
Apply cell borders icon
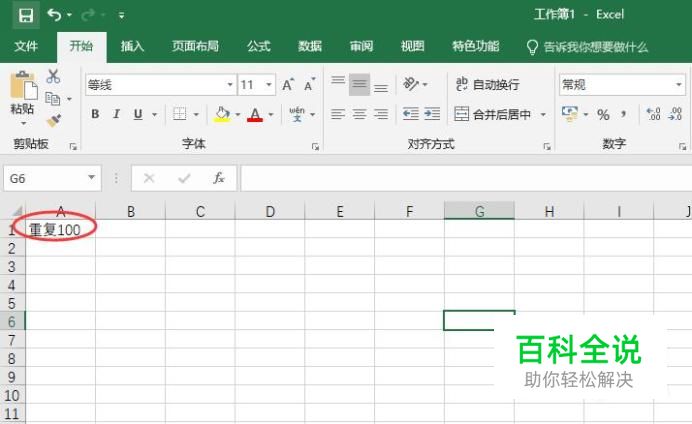click(180, 114)
